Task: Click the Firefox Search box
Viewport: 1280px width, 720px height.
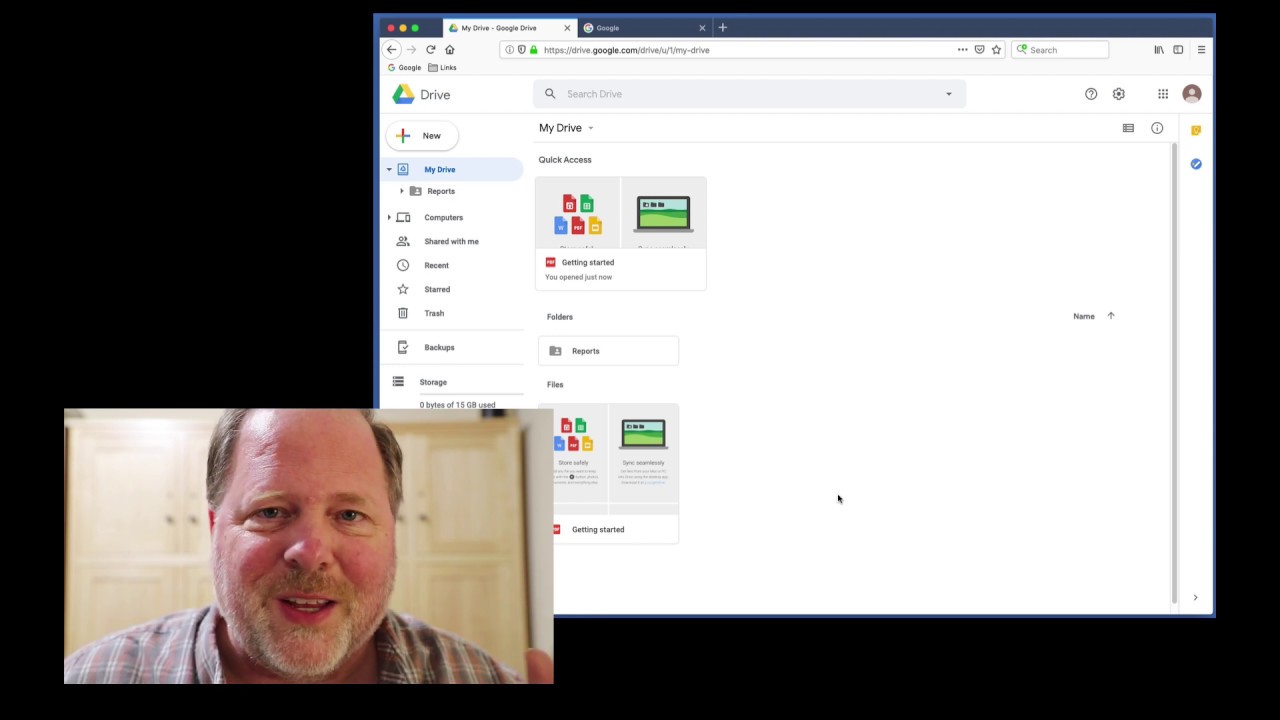Action: click(x=1060, y=50)
